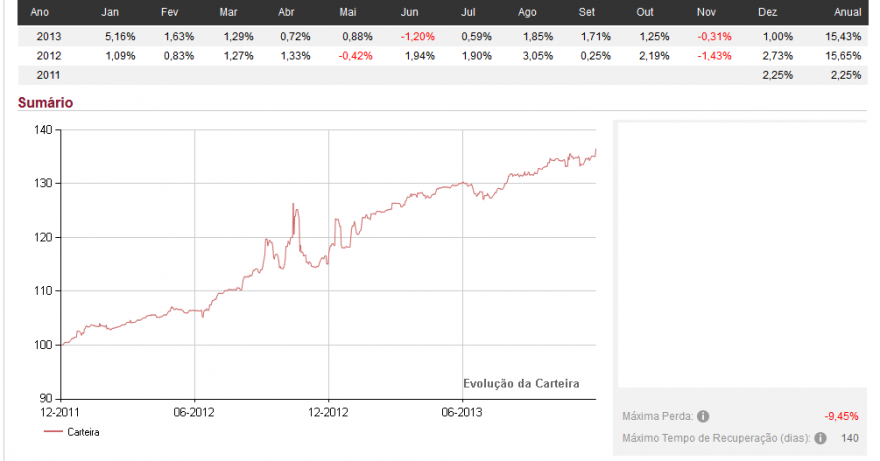This screenshot has height=461, width=880.
Task: Click 1,33% April 2012 value
Action: pyautogui.click(x=296, y=56)
